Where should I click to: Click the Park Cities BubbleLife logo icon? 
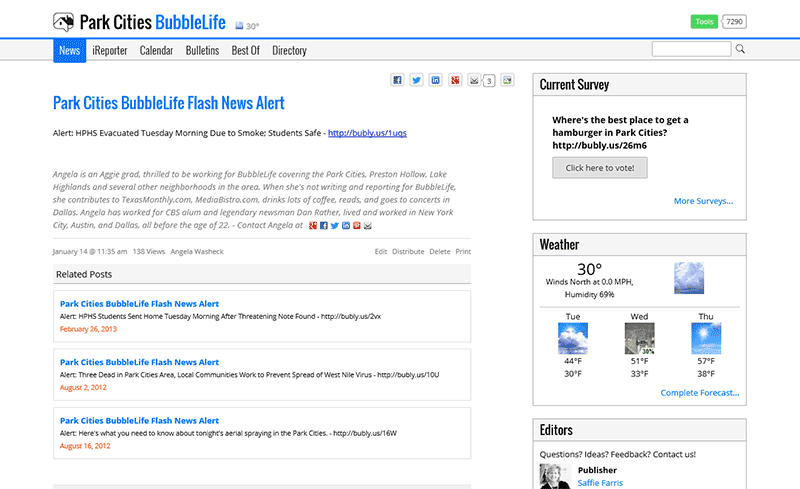(63, 22)
